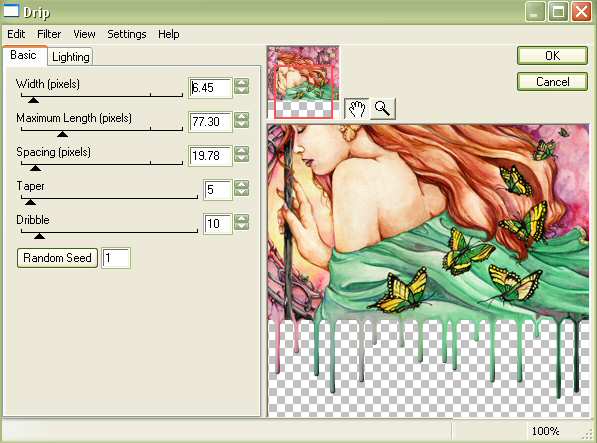Decrease Spacing value with down spinner
The image size is (597, 443).
[241, 158]
